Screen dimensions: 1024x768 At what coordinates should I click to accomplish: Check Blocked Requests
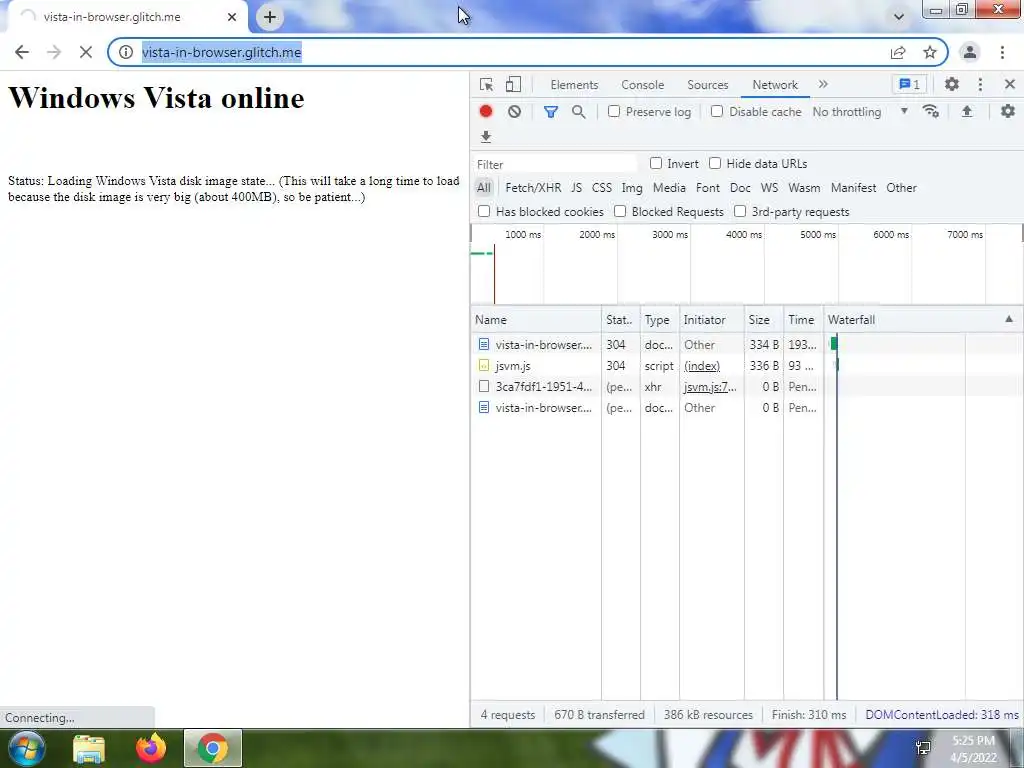pyautogui.click(x=620, y=211)
